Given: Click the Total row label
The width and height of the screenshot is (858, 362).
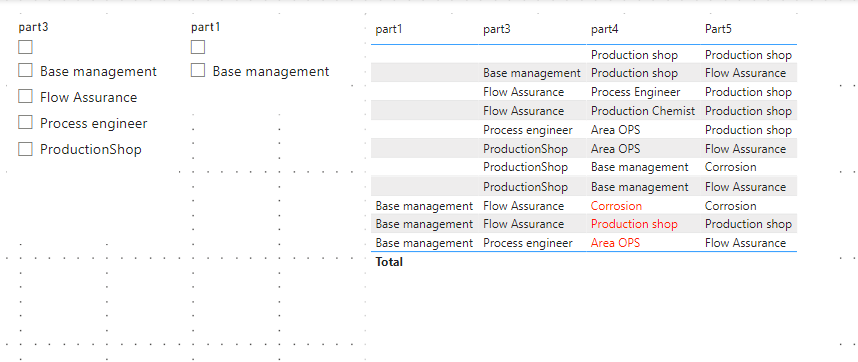Looking at the screenshot, I should point(389,262).
